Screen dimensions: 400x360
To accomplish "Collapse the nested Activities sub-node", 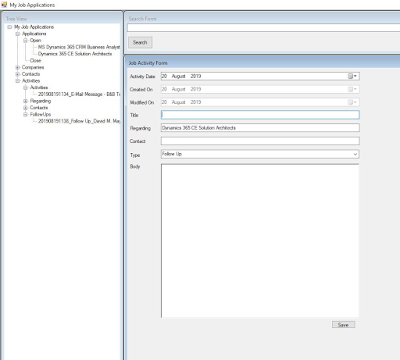I will pyautogui.click(x=26, y=87).
